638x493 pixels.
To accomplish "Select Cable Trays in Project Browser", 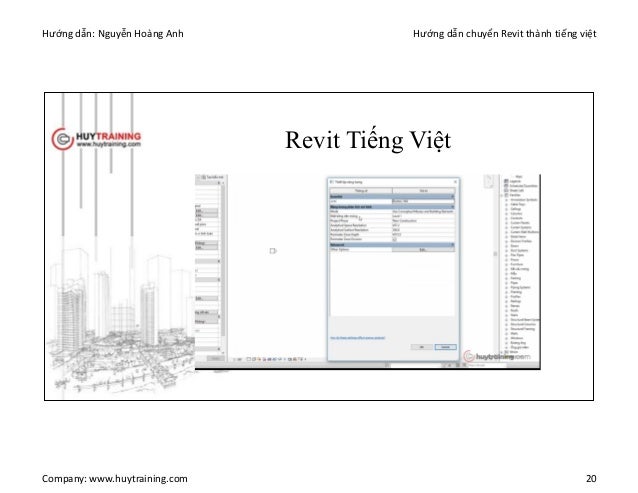I will pos(518,204).
